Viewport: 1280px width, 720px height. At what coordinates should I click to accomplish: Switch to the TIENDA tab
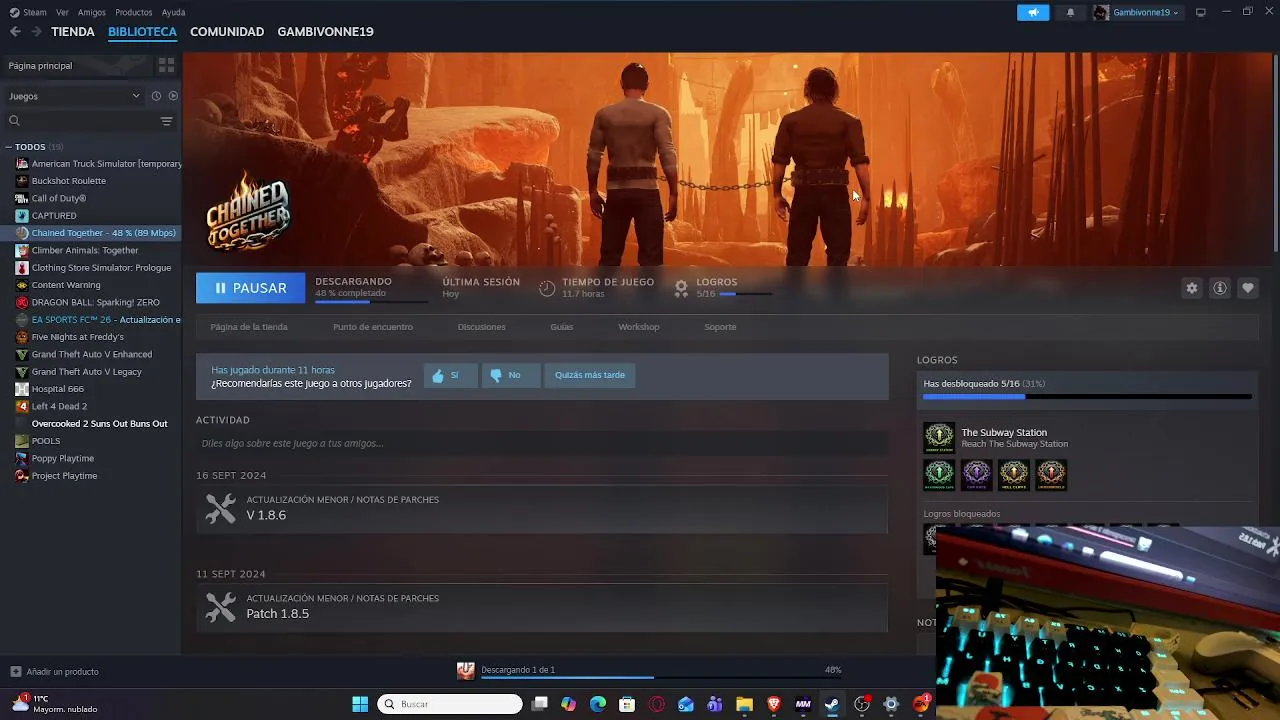tap(73, 32)
